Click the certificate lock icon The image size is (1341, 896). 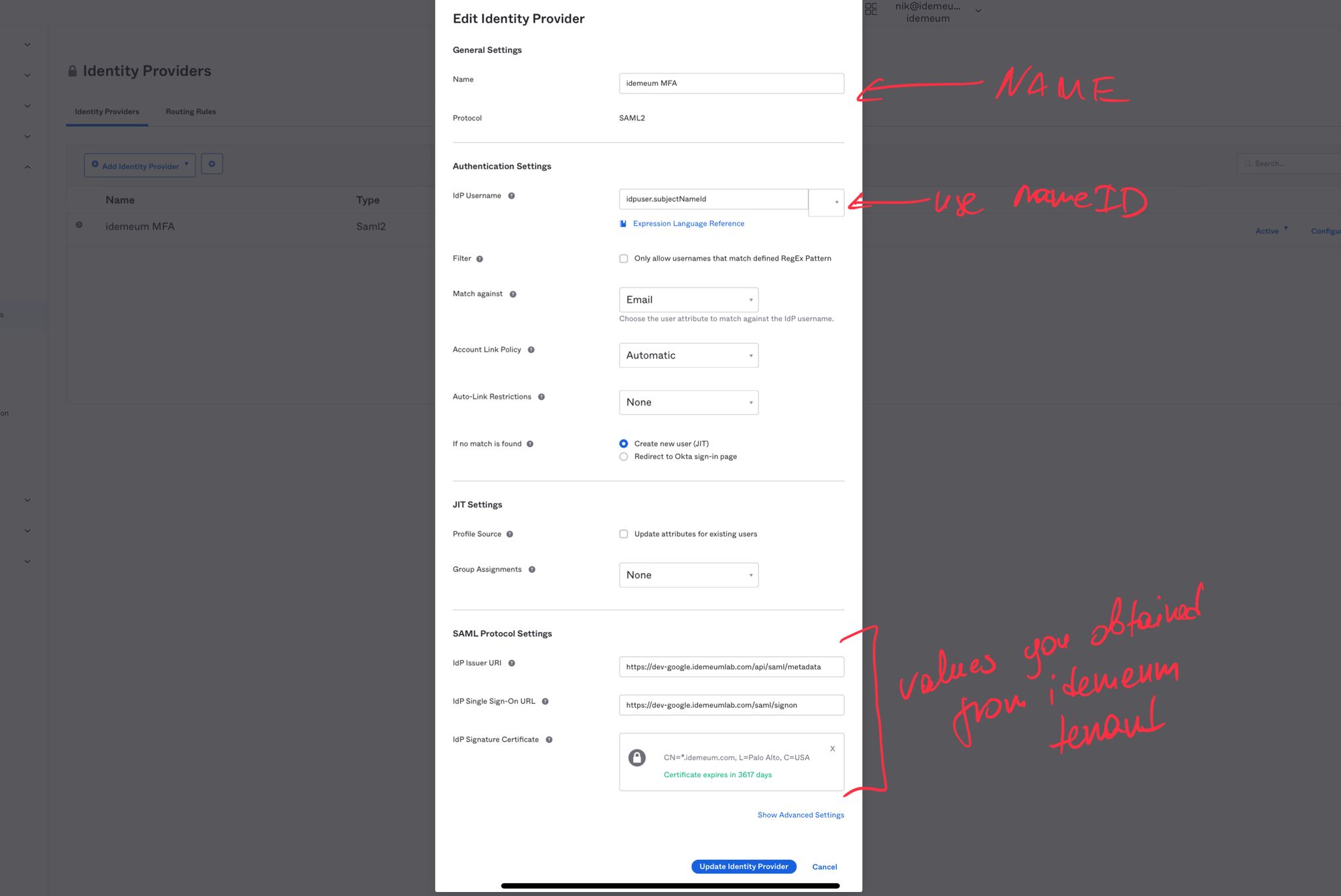tap(637, 757)
